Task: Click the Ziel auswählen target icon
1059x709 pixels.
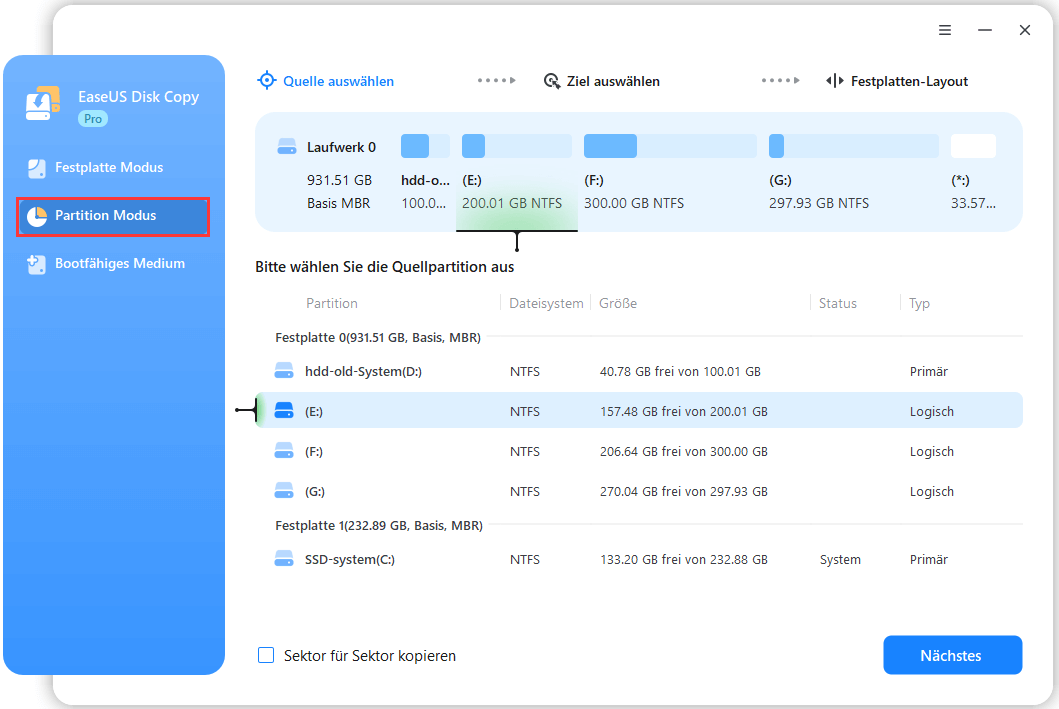Action: (x=552, y=81)
